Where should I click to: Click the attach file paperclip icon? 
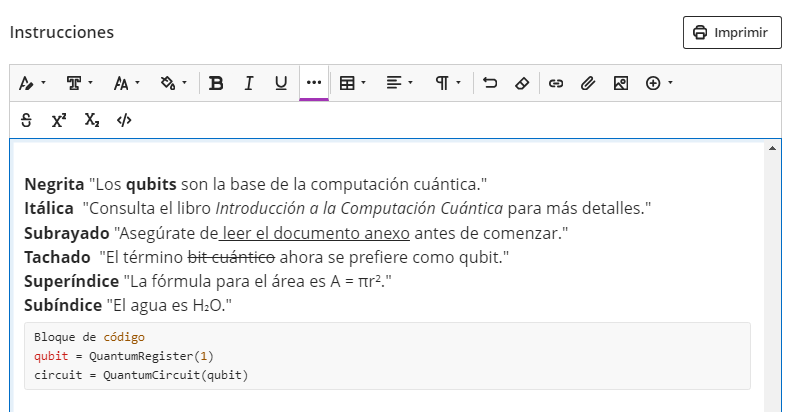pos(588,83)
